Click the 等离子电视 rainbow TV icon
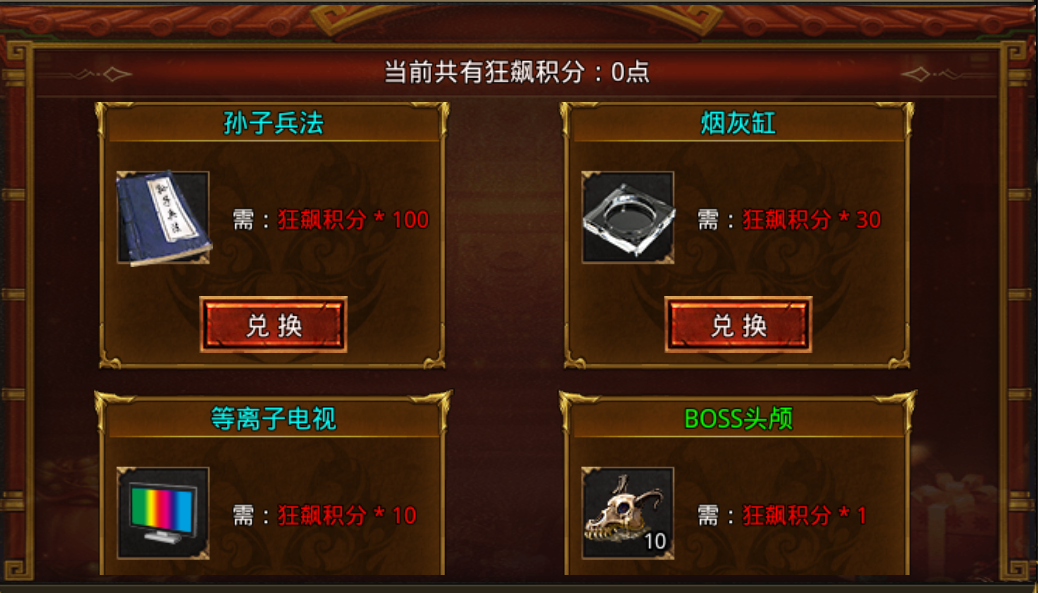Screen dimensions: 1038x593 point(164,514)
